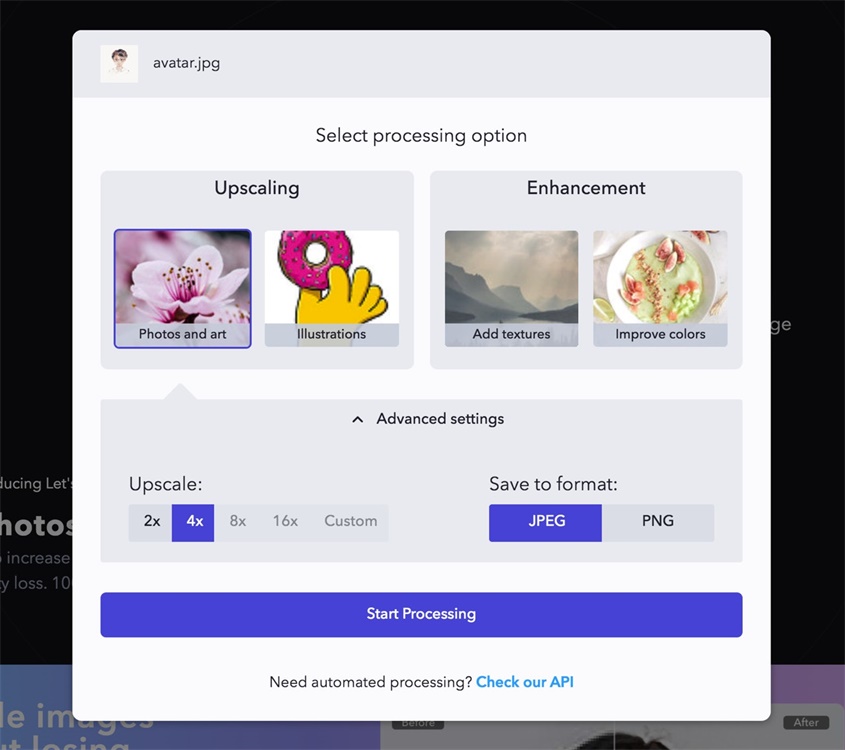This screenshot has height=750, width=845.
Task: Click the After label on background preview
Action: [806, 723]
